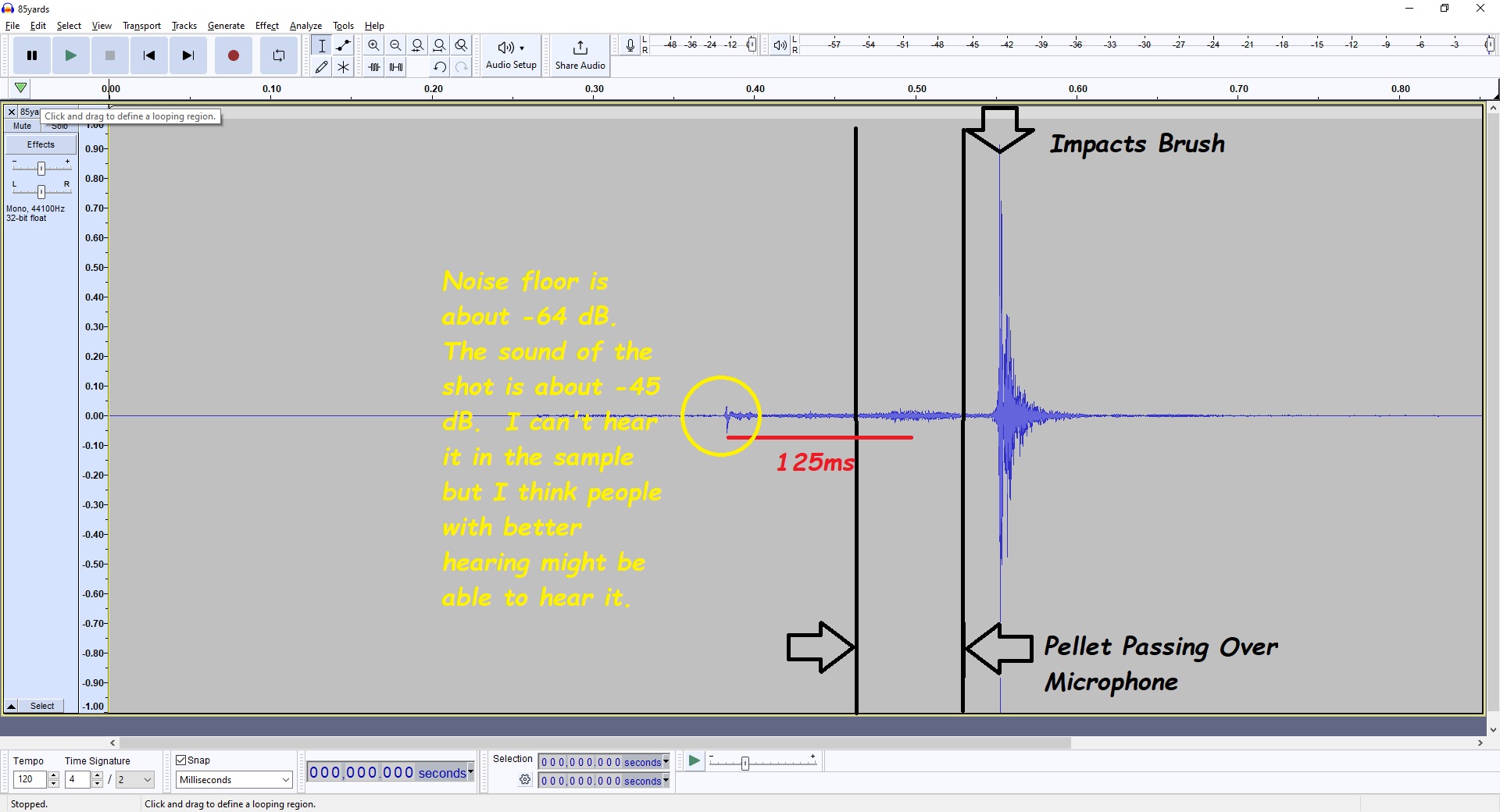Open the Effect menu
The width and height of the screenshot is (1500, 812).
tap(267, 26)
